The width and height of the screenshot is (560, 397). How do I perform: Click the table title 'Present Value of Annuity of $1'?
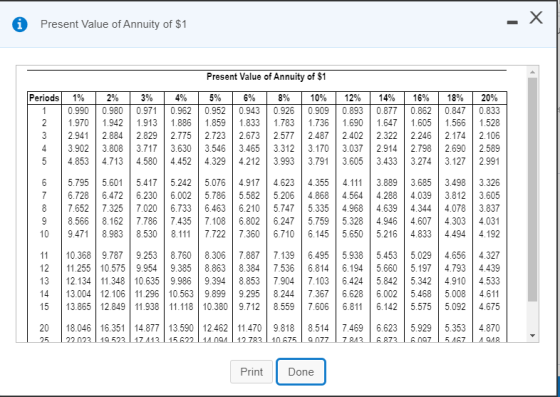click(x=266, y=77)
